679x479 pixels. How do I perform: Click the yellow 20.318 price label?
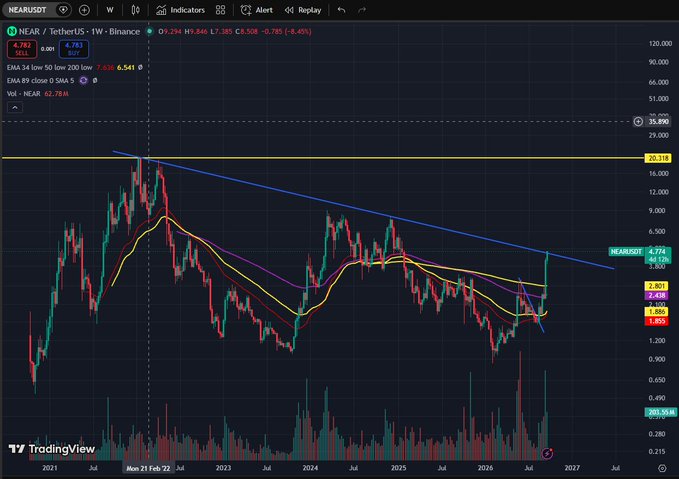[658, 158]
